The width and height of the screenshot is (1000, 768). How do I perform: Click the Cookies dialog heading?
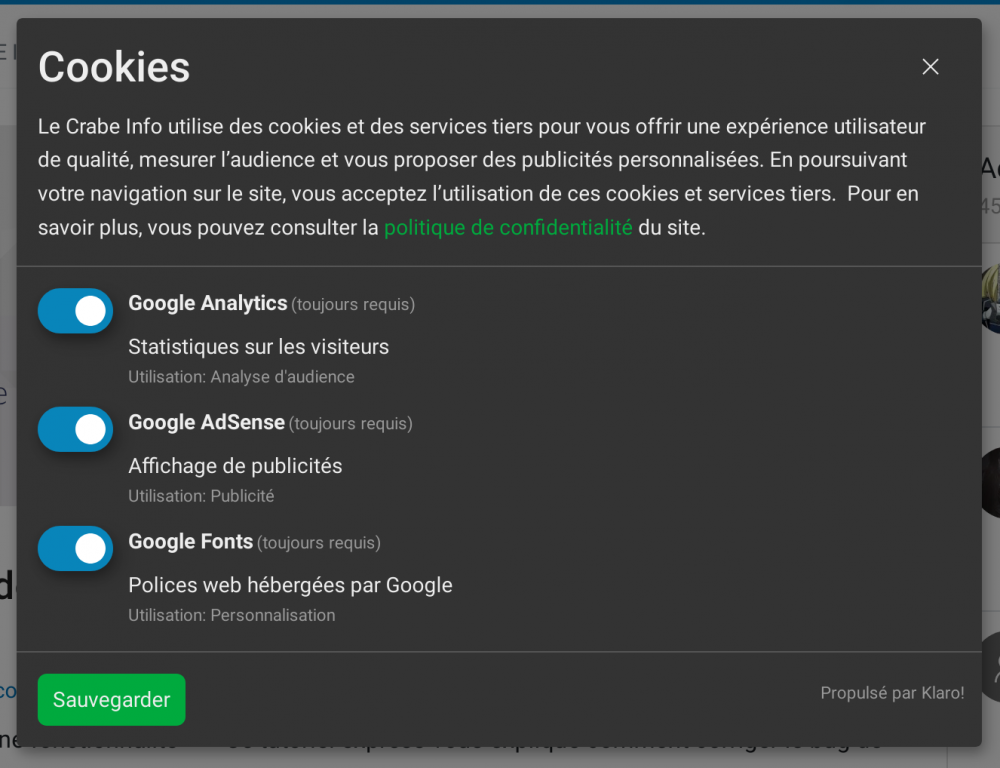[114, 68]
